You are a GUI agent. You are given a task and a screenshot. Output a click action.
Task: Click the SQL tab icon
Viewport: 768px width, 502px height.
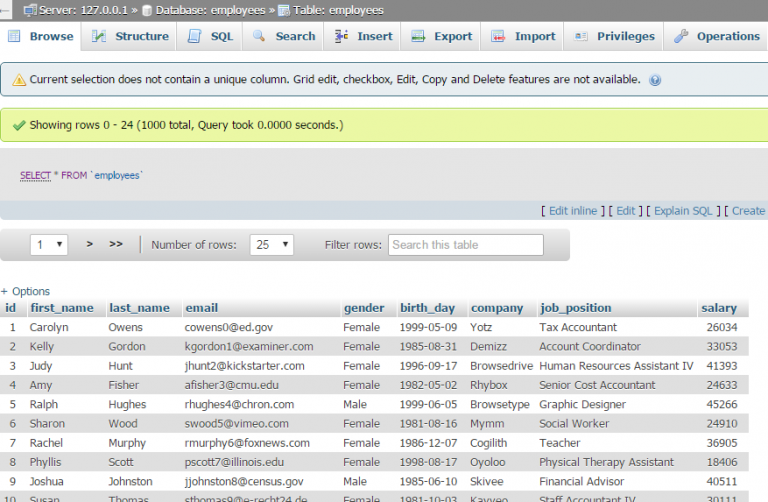click(x=193, y=36)
